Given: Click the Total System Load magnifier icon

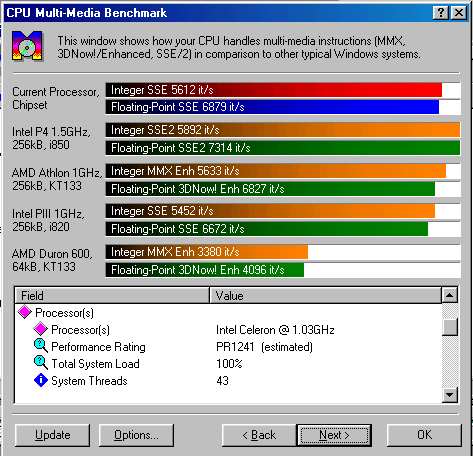Looking at the screenshot, I should [x=41, y=363].
